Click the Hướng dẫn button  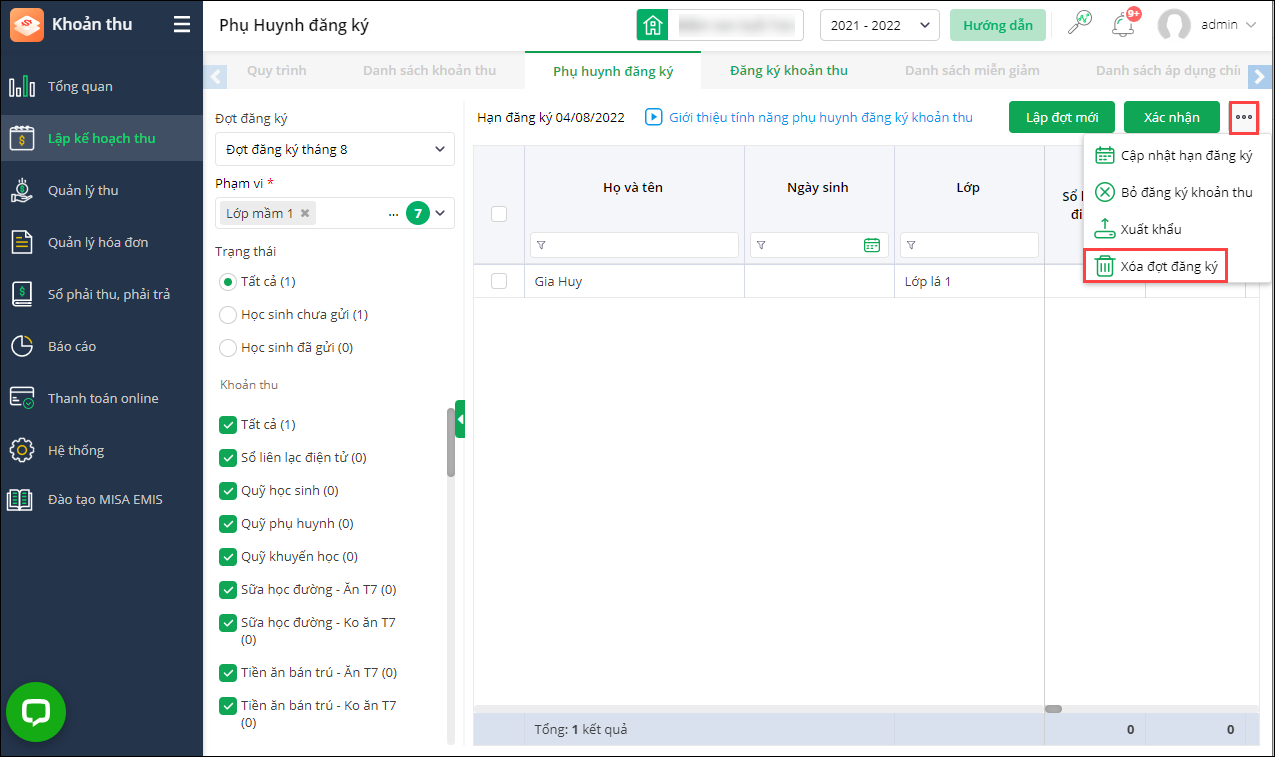(x=998, y=25)
